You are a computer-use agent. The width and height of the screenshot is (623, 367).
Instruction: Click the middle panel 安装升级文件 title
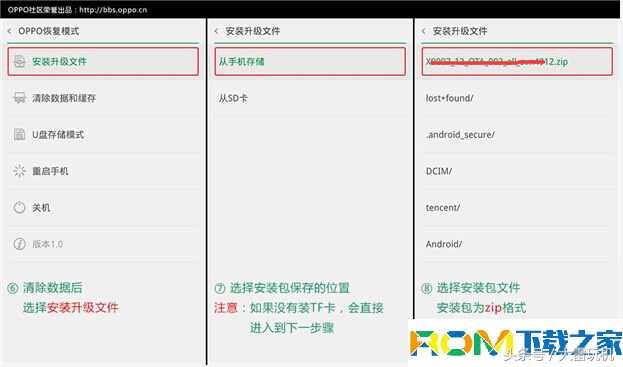[x=253, y=31]
